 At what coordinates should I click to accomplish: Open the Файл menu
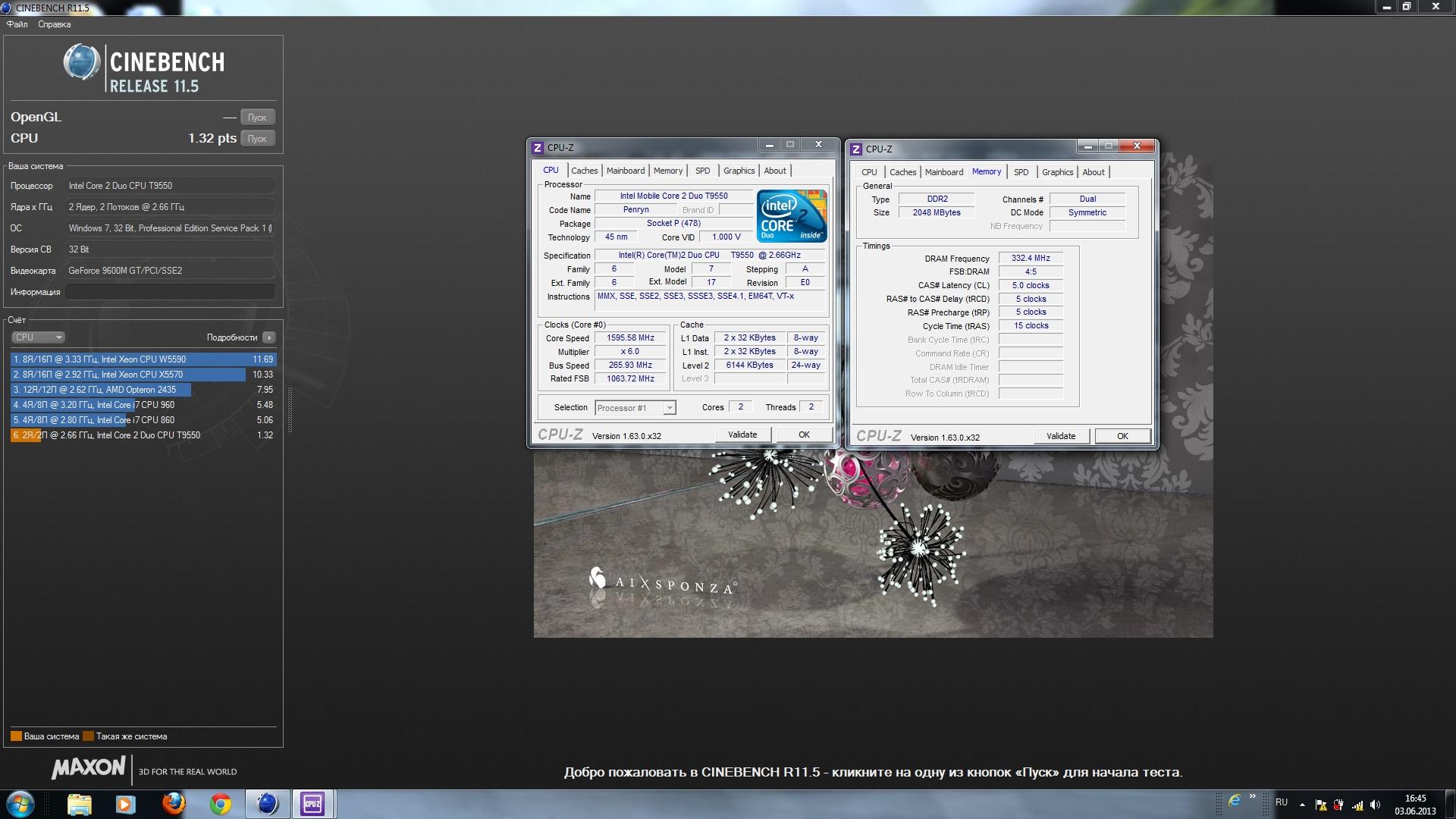[17, 24]
